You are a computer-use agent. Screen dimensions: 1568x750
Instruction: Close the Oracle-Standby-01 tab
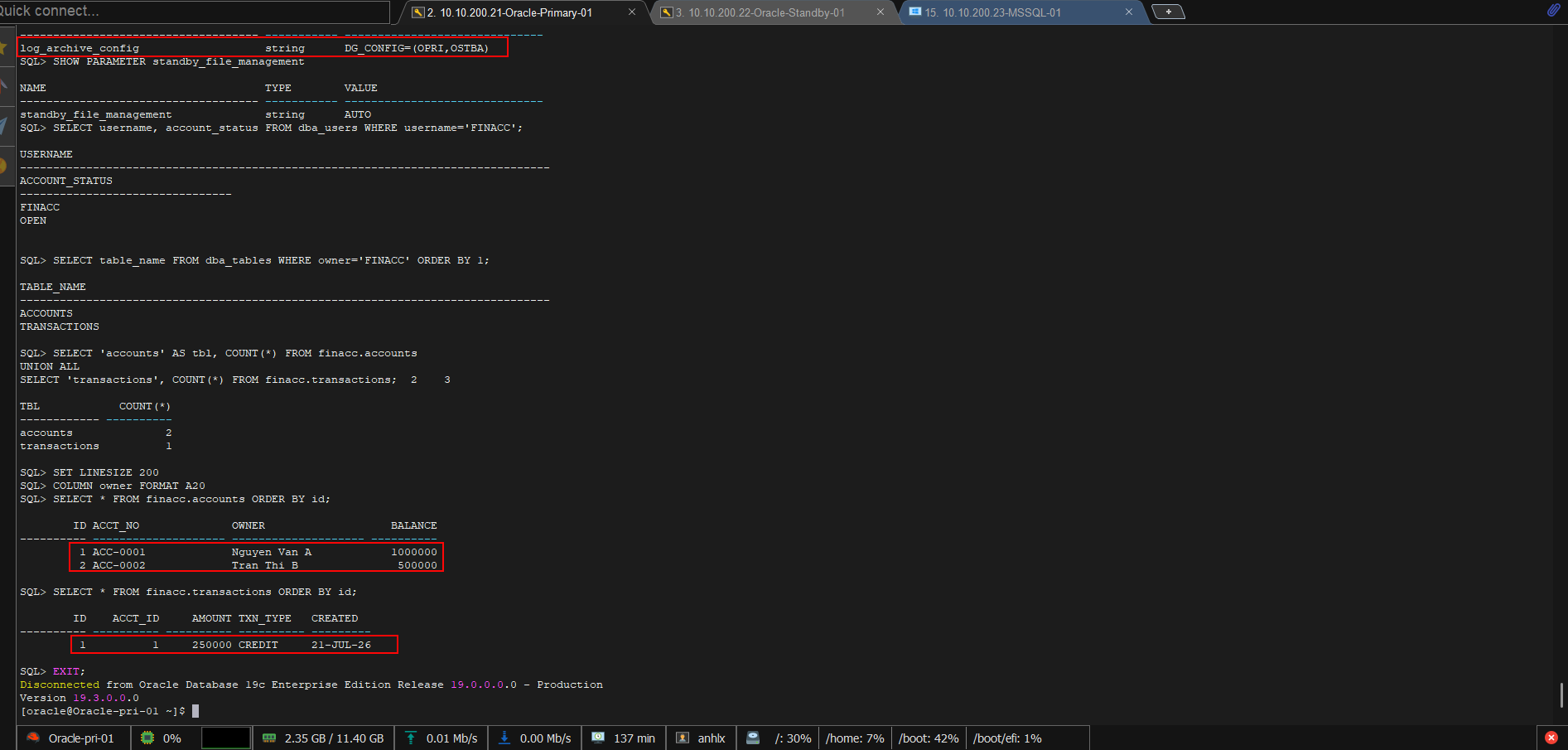tap(880, 12)
